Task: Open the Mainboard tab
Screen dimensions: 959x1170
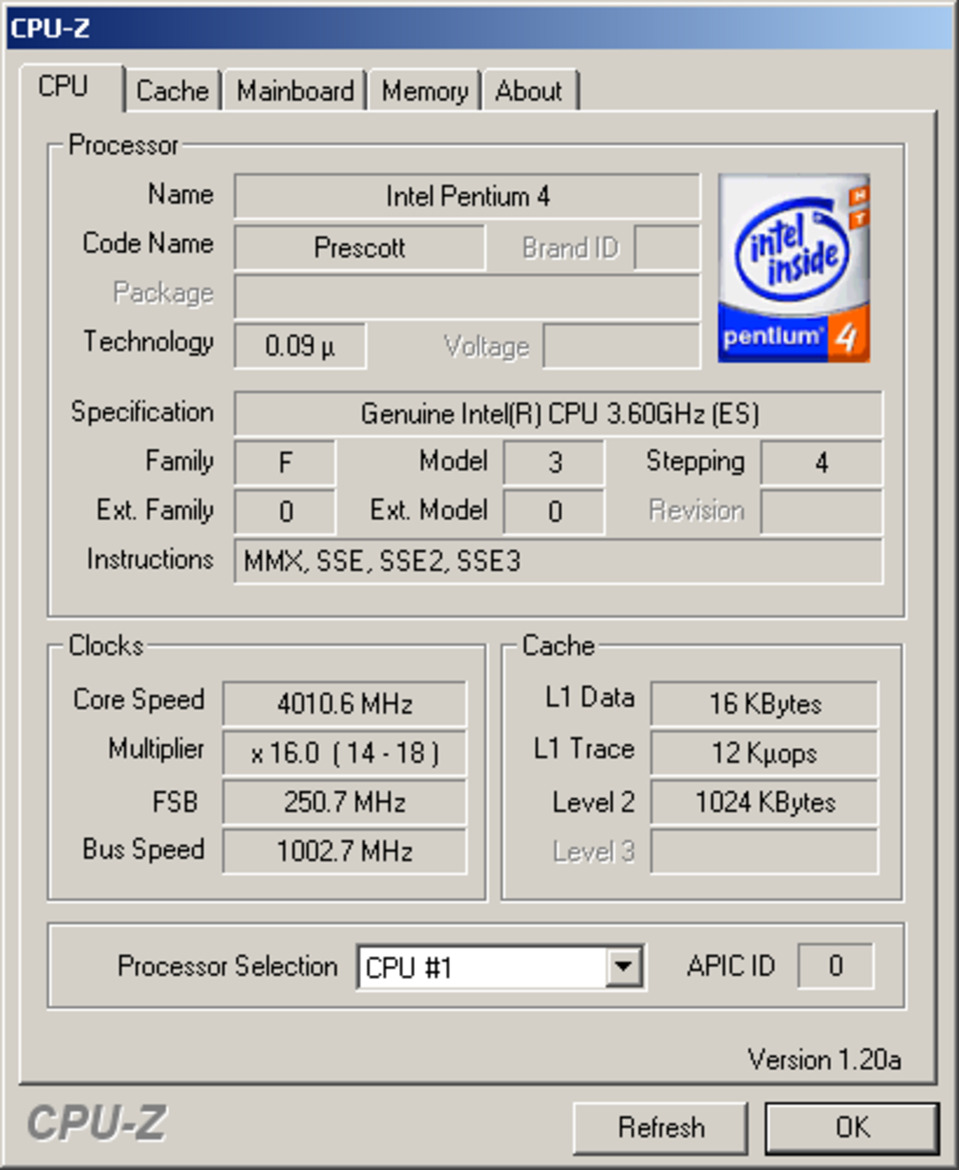Action: [x=295, y=91]
